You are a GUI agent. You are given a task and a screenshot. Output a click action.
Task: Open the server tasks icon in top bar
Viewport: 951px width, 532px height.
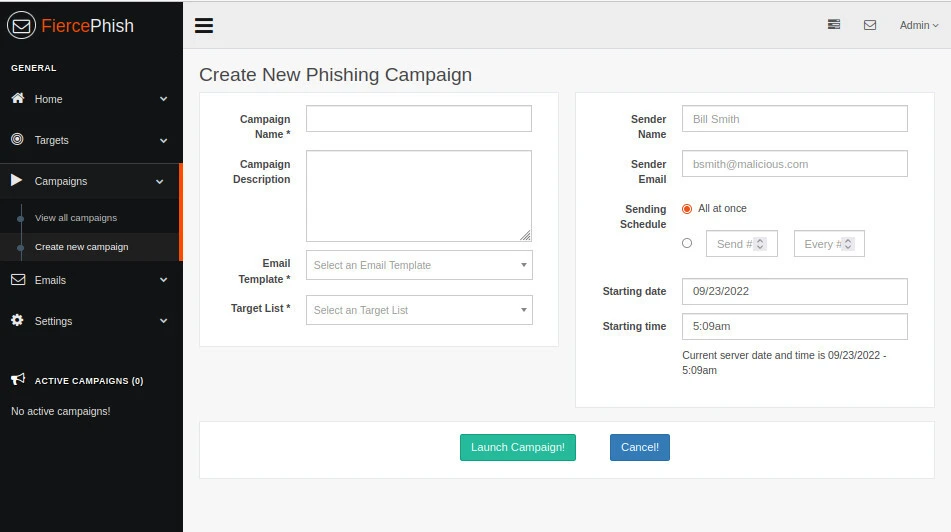click(x=834, y=25)
